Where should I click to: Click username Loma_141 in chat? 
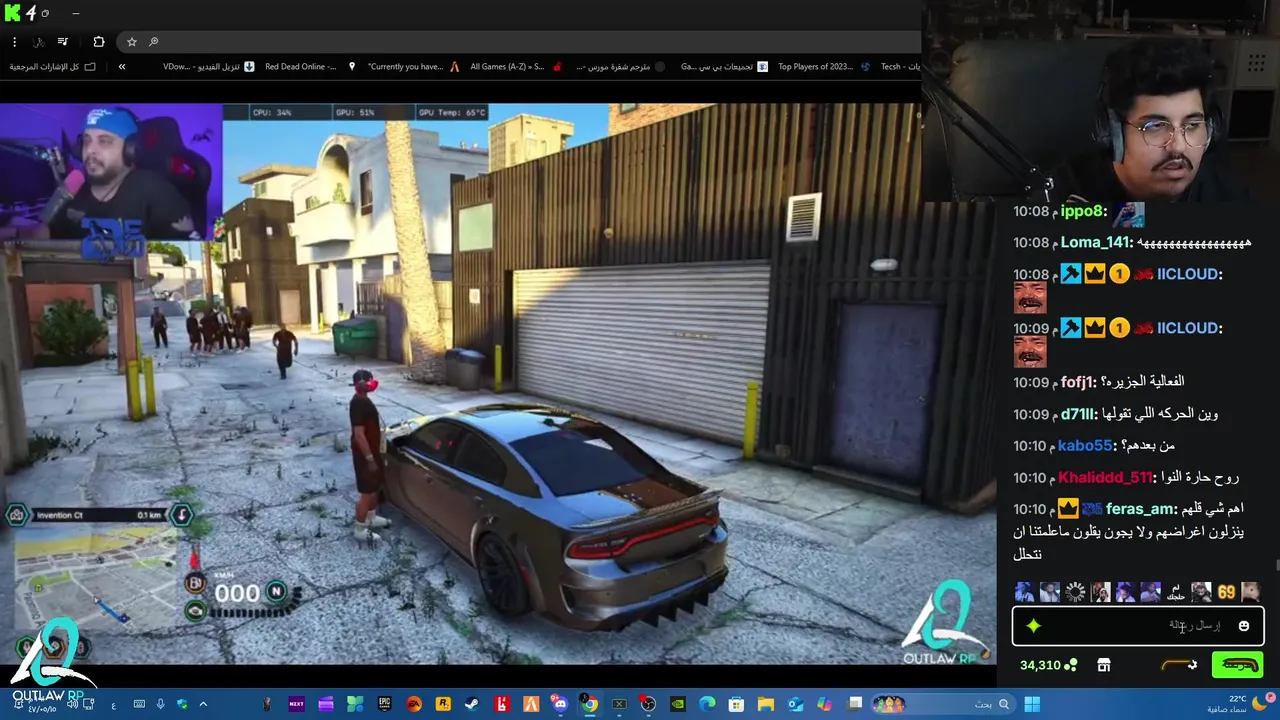click(x=1097, y=242)
